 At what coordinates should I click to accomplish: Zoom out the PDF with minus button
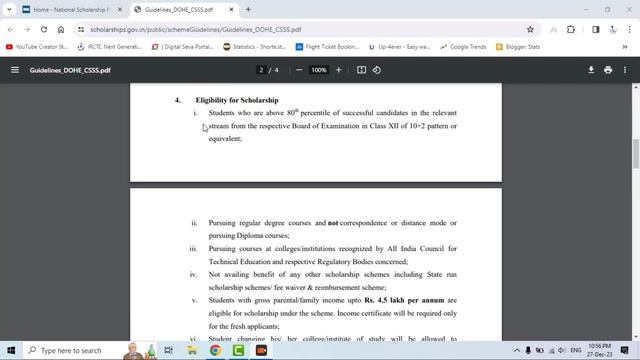coord(299,70)
